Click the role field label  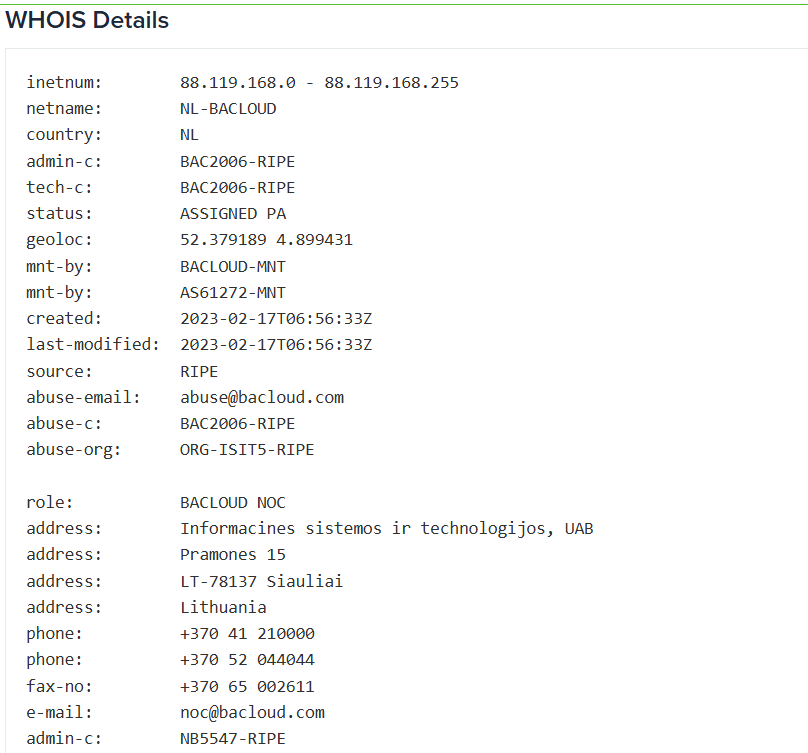49,503
